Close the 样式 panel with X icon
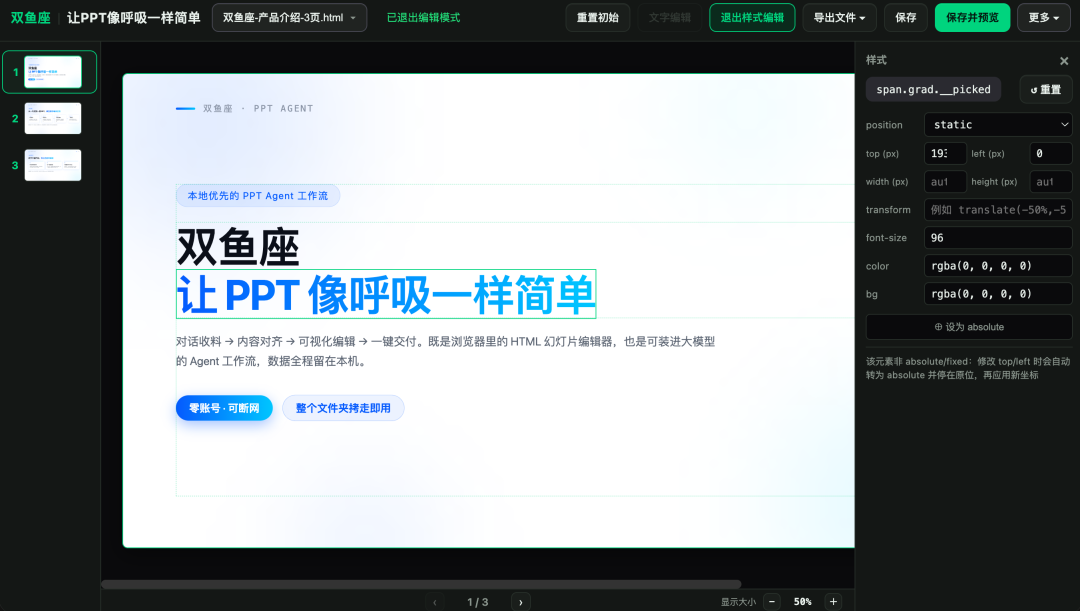This screenshot has width=1080, height=611. (x=1063, y=61)
